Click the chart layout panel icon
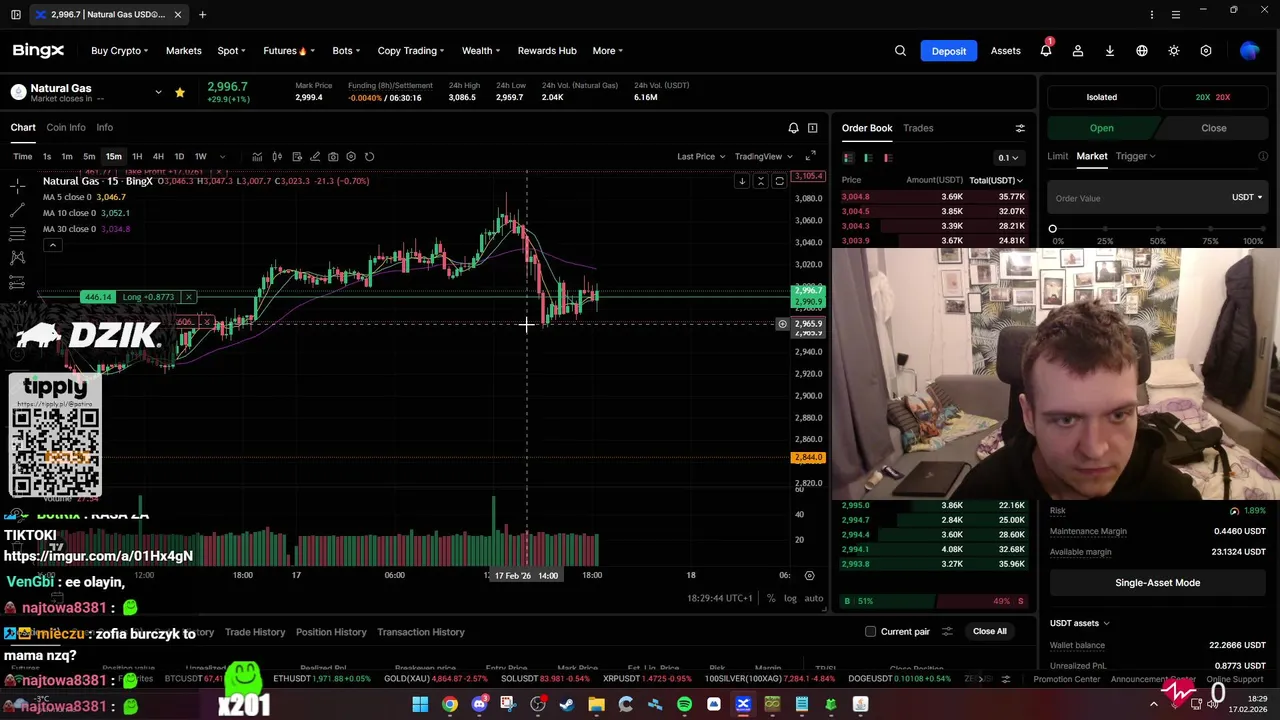1280x720 pixels. click(812, 128)
